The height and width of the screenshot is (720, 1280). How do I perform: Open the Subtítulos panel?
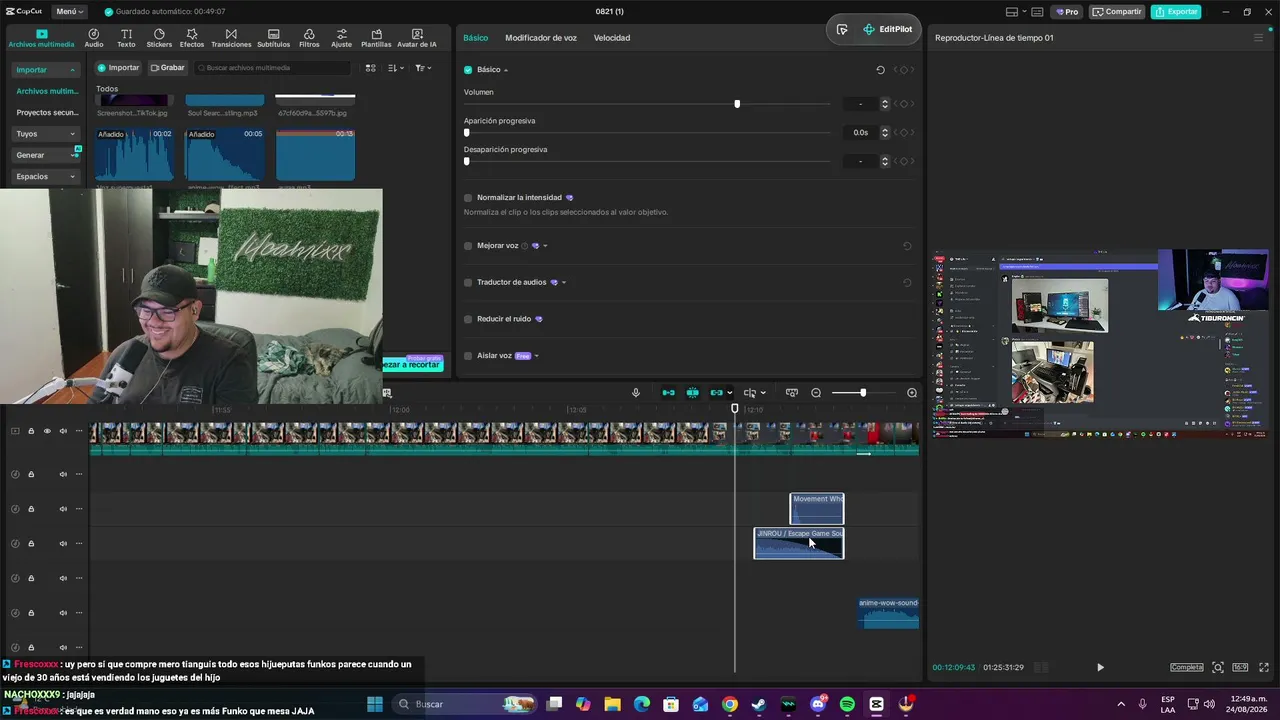point(273,38)
